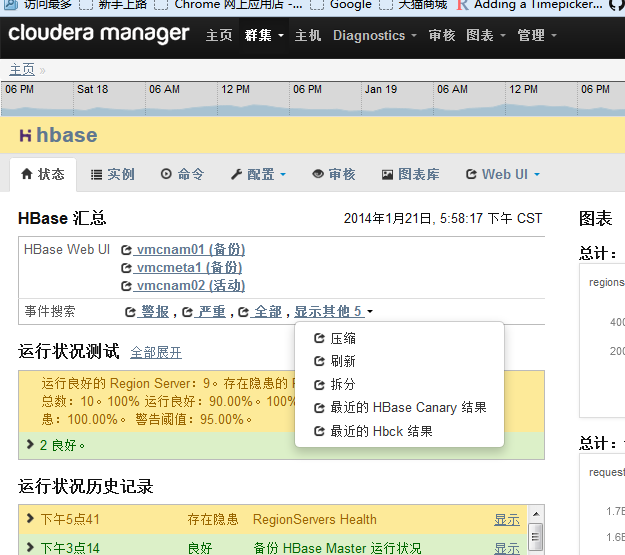Click the play-circle icon on 命令 tab
The image size is (625, 555).
coord(166,174)
